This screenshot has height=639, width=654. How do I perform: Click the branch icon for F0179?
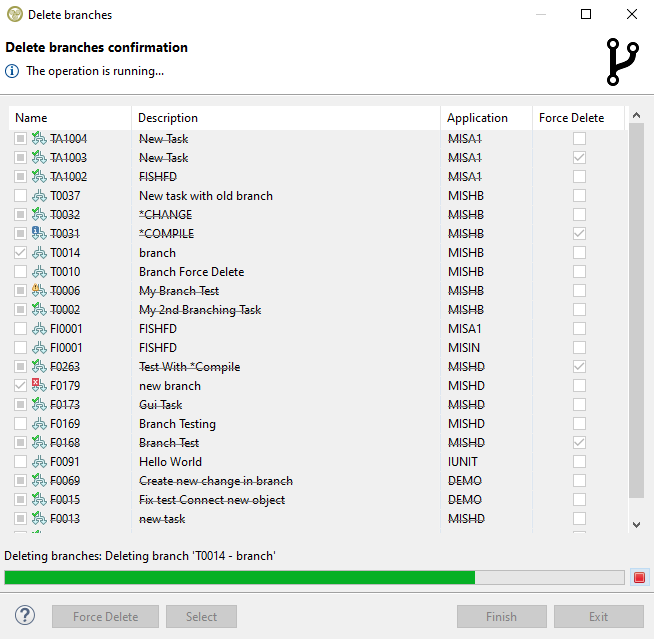[40, 386]
